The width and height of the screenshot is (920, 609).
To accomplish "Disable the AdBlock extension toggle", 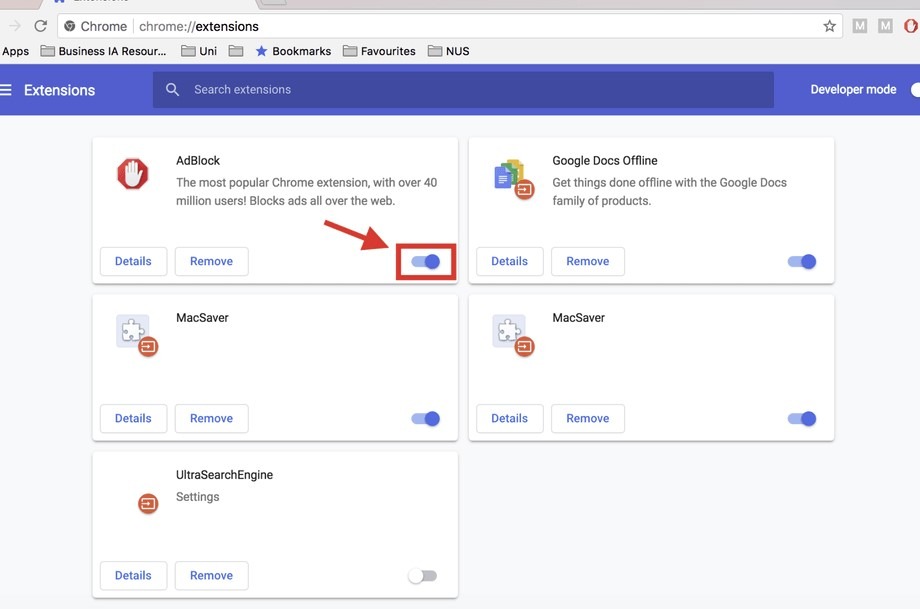I will pos(425,262).
